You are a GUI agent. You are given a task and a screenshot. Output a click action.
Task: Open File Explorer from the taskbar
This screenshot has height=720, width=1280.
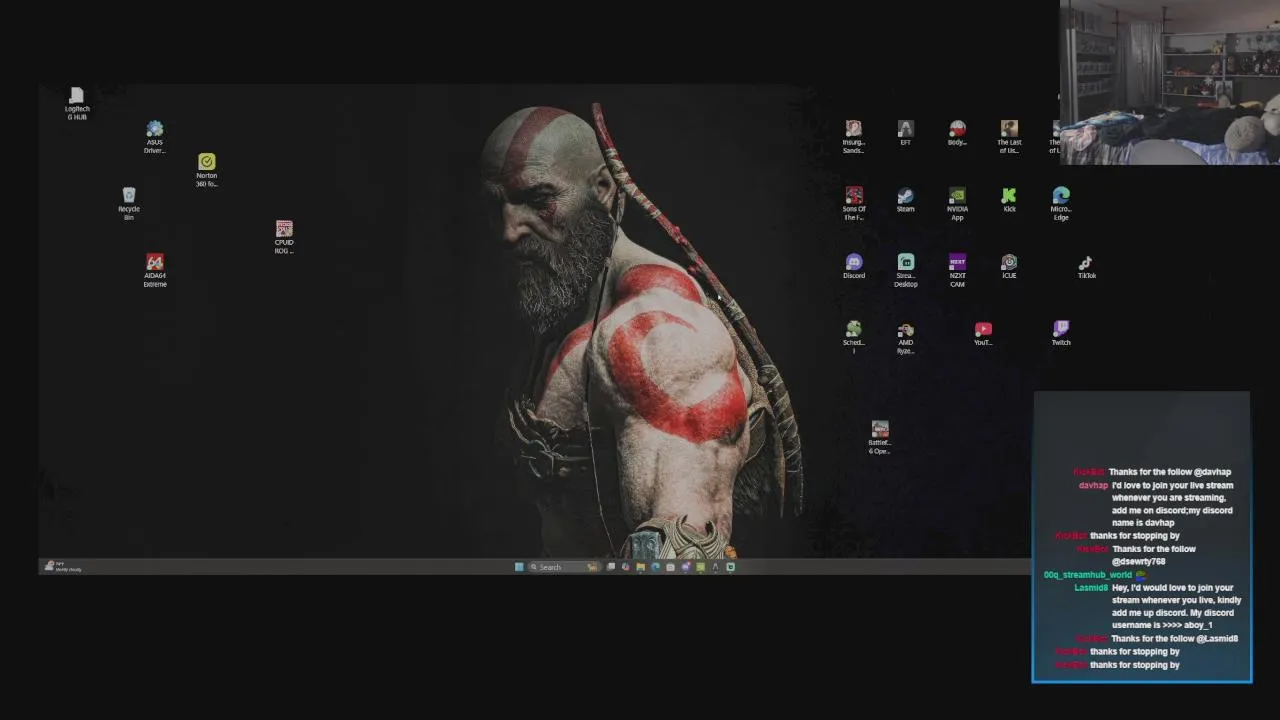click(x=641, y=567)
